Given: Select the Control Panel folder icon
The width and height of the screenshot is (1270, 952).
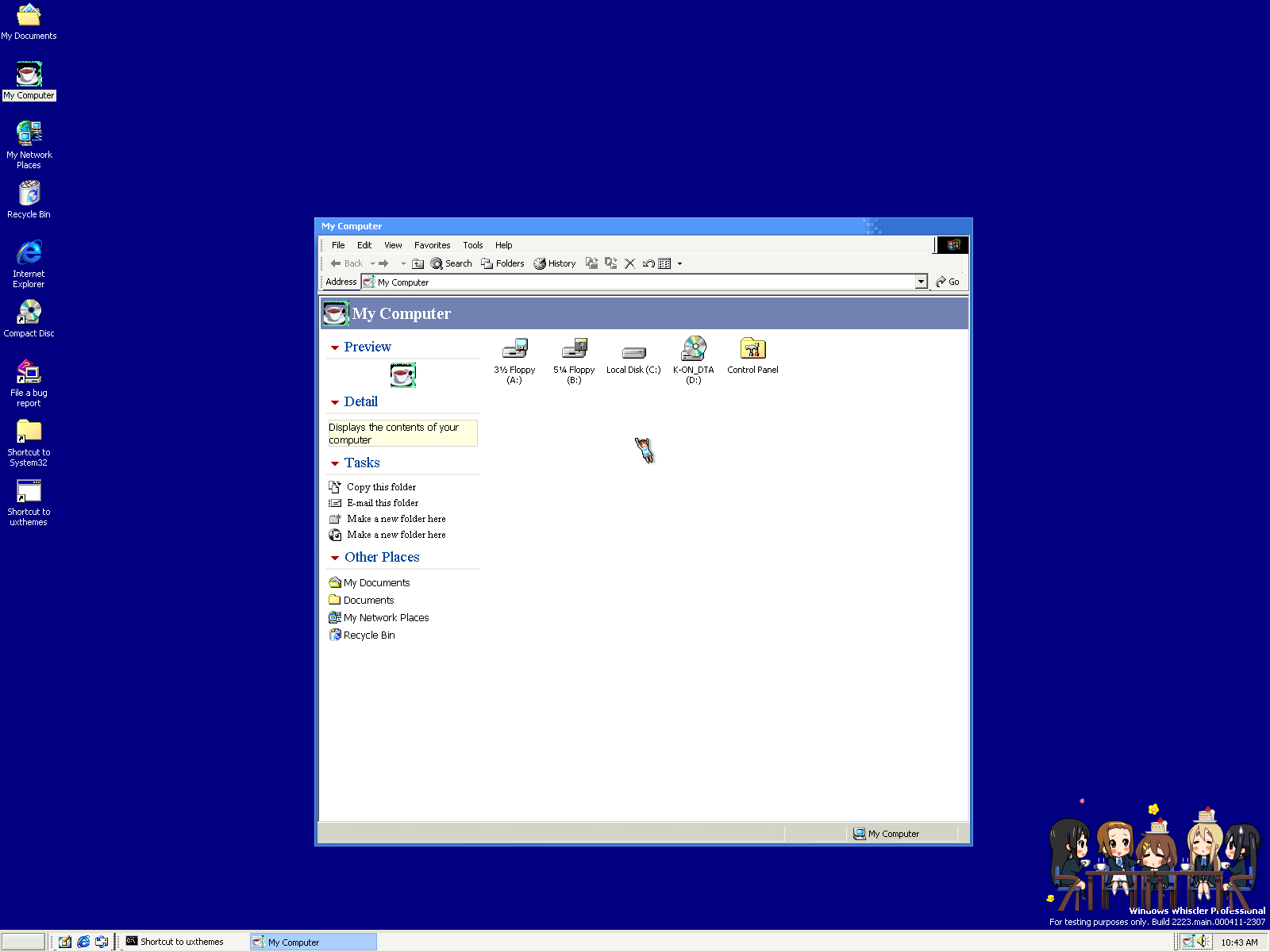Looking at the screenshot, I should 752,349.
